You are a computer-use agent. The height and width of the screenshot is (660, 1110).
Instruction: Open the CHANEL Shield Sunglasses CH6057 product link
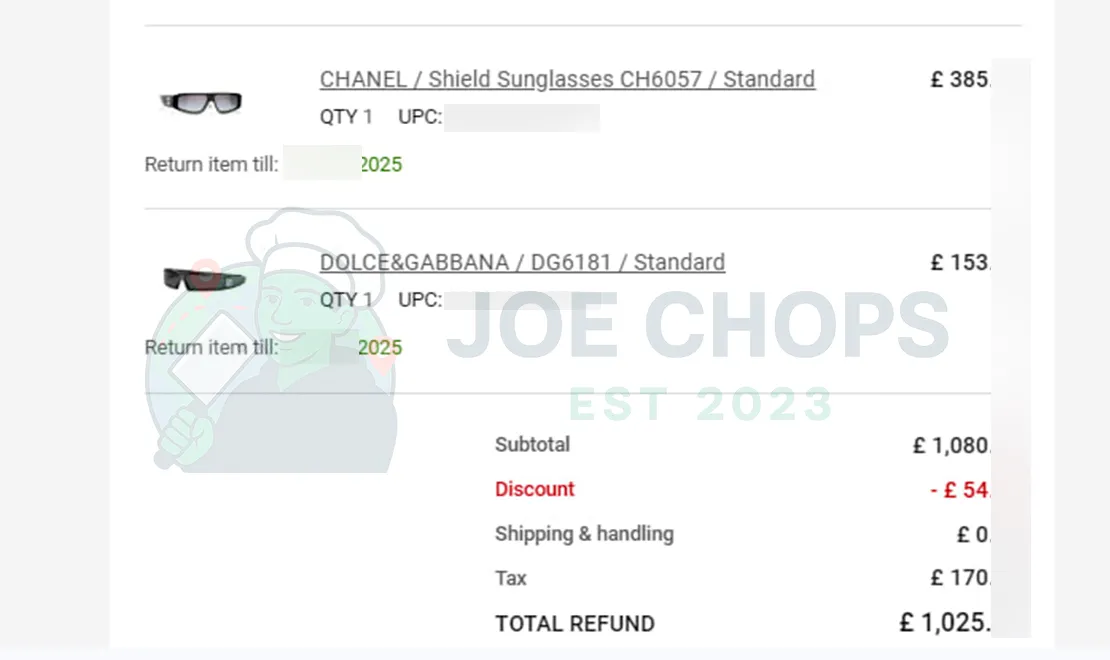(x=566, y=78)
